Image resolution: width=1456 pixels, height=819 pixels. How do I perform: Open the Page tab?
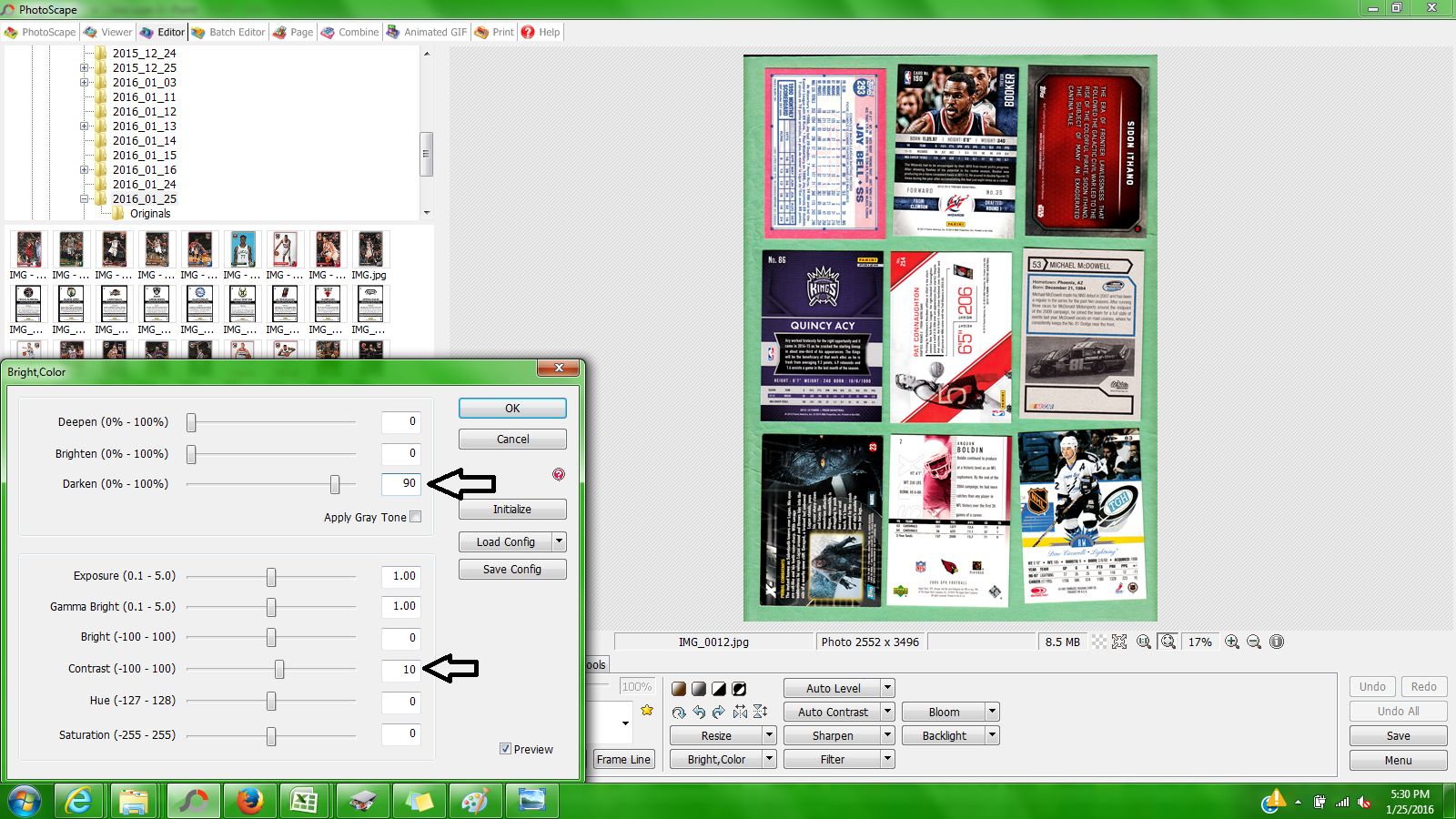pyautogui.click(x=293, y=32)
